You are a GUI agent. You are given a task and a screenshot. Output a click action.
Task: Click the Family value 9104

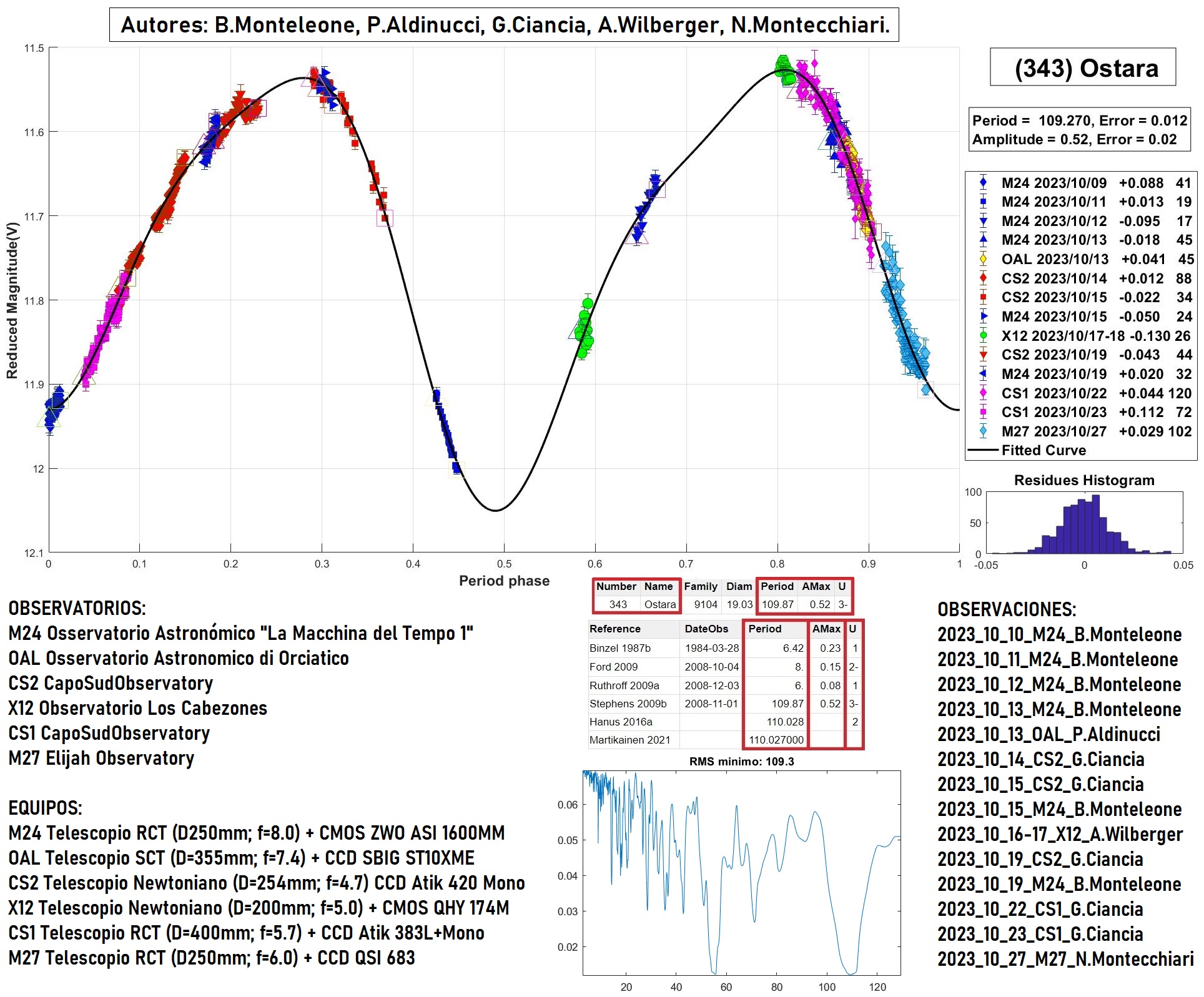click(706, 604)
